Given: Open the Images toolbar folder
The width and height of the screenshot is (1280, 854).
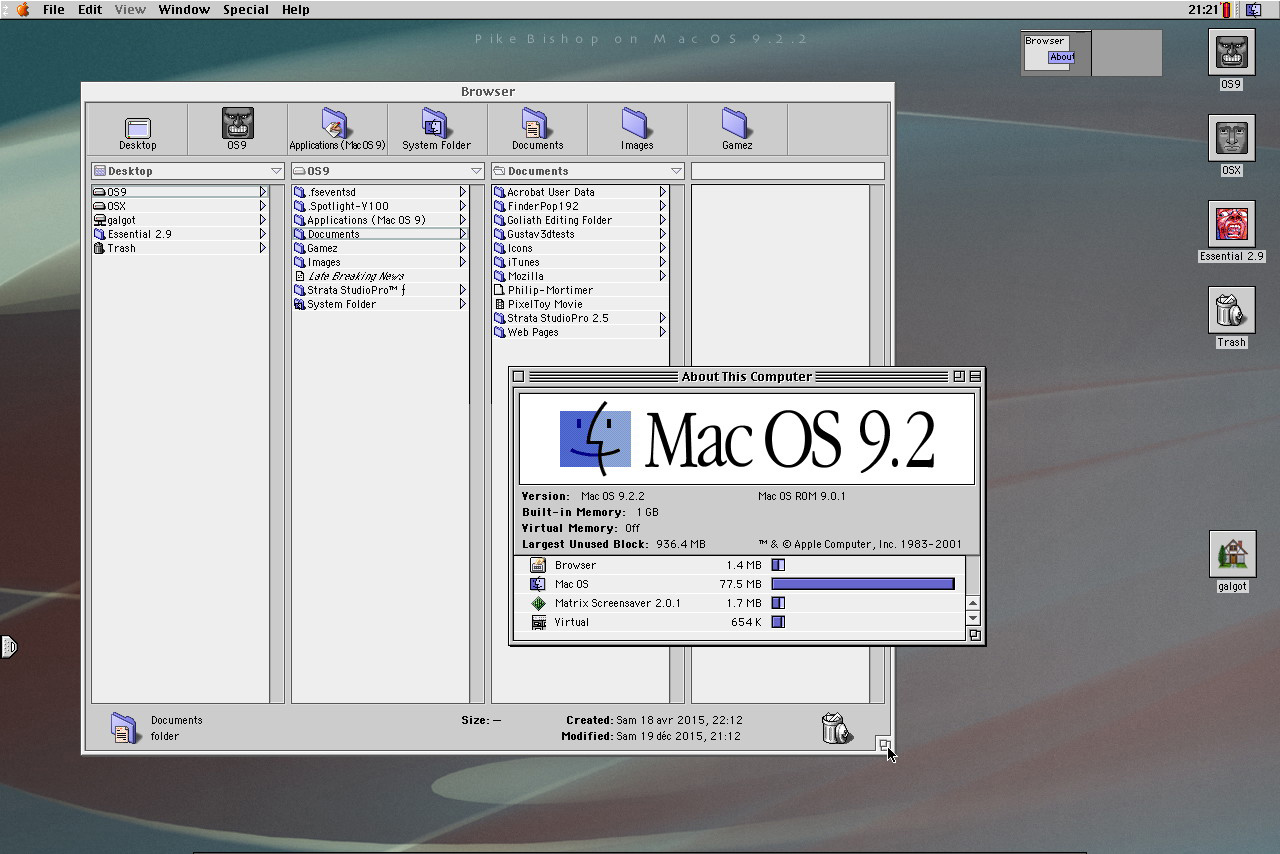Looking at the screenshot, I should (637, 129).
